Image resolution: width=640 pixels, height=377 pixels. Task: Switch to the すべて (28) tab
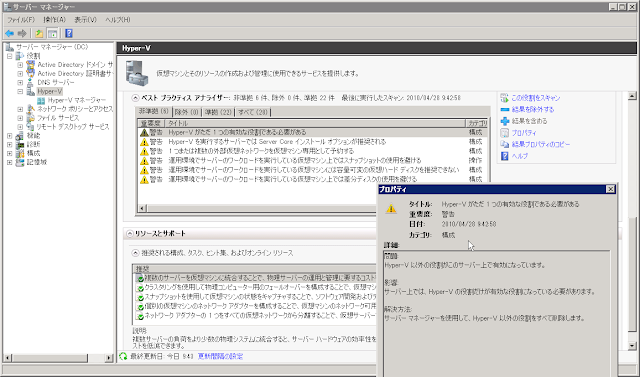[253, 112]
